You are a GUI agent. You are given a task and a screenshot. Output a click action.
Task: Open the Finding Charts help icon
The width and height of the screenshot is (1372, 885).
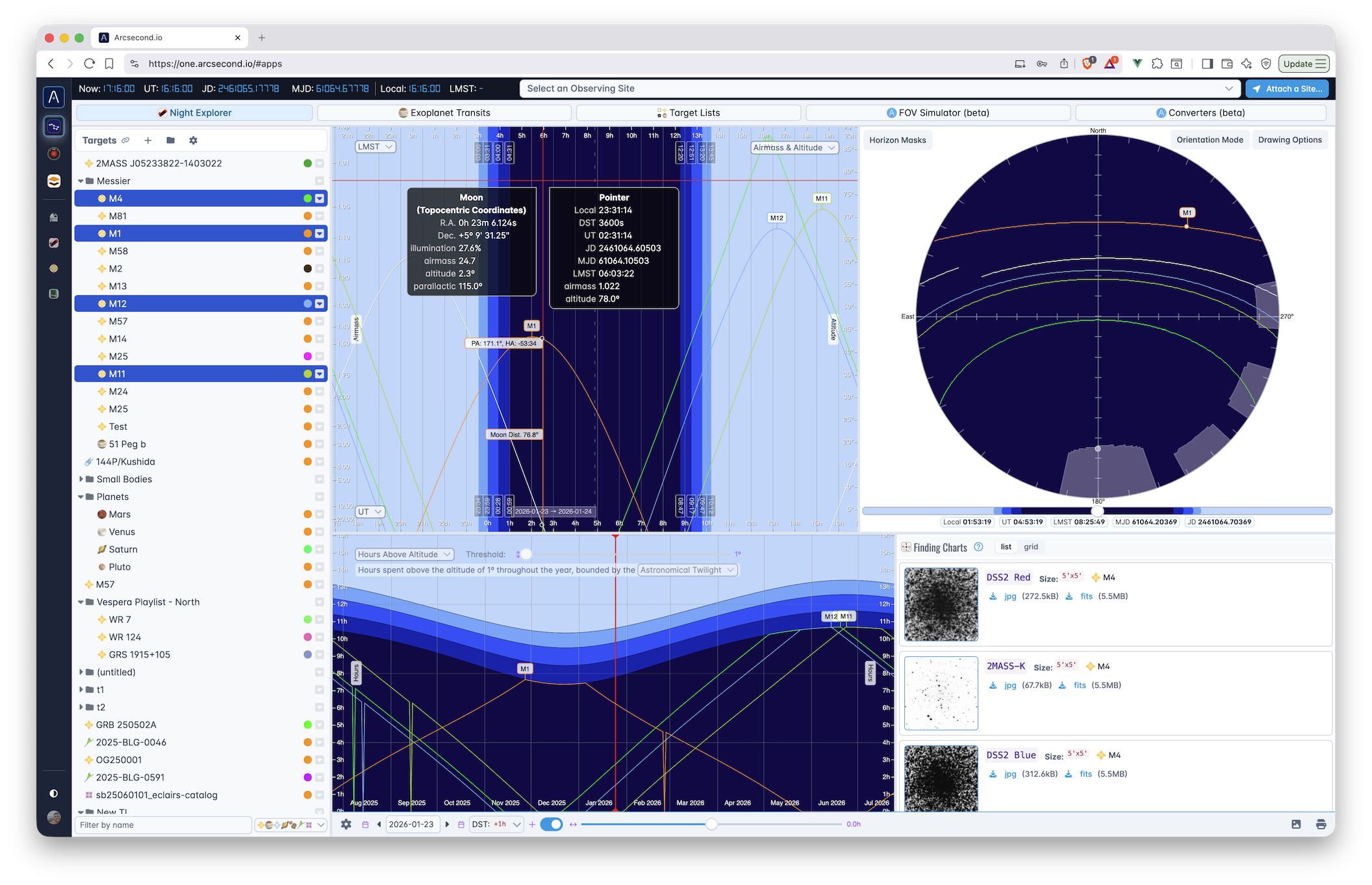point(978,547)
